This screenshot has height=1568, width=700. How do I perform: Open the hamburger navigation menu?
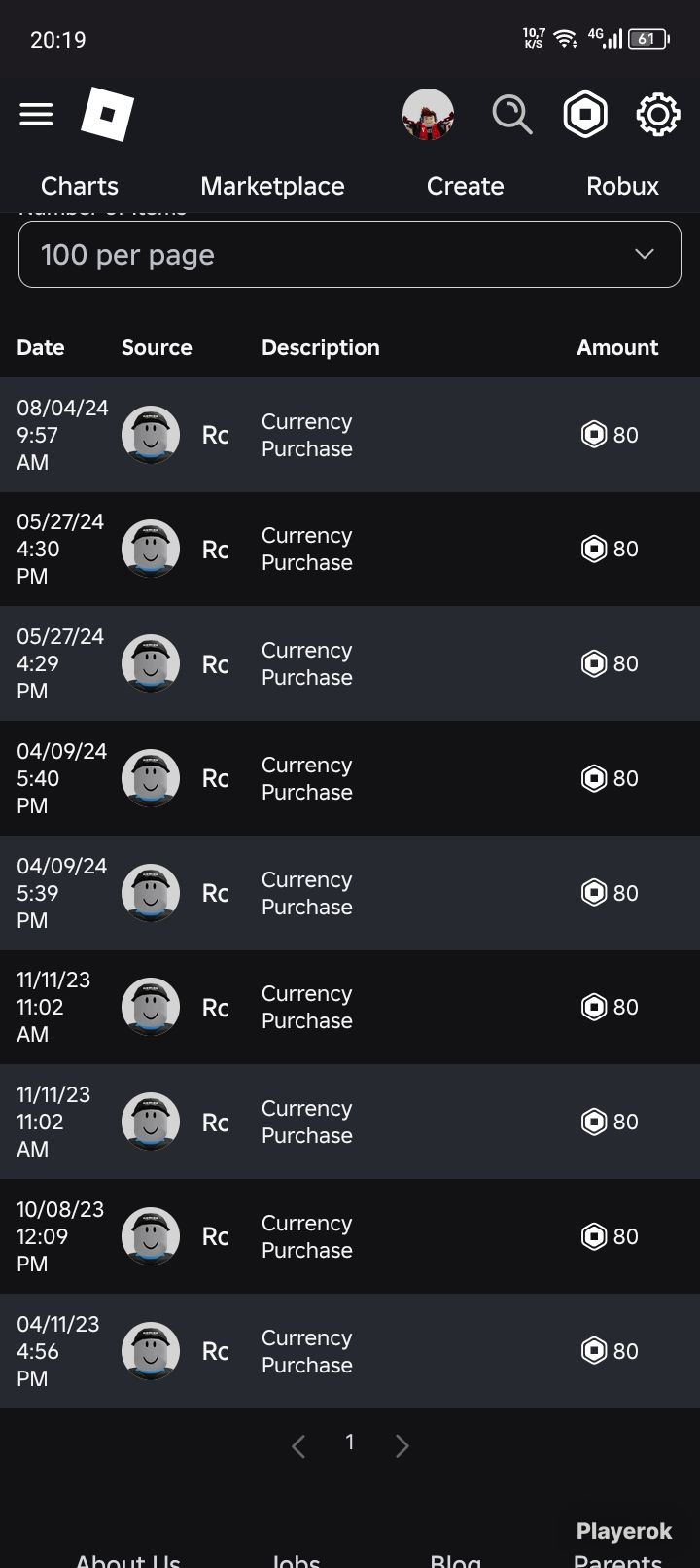36,115
